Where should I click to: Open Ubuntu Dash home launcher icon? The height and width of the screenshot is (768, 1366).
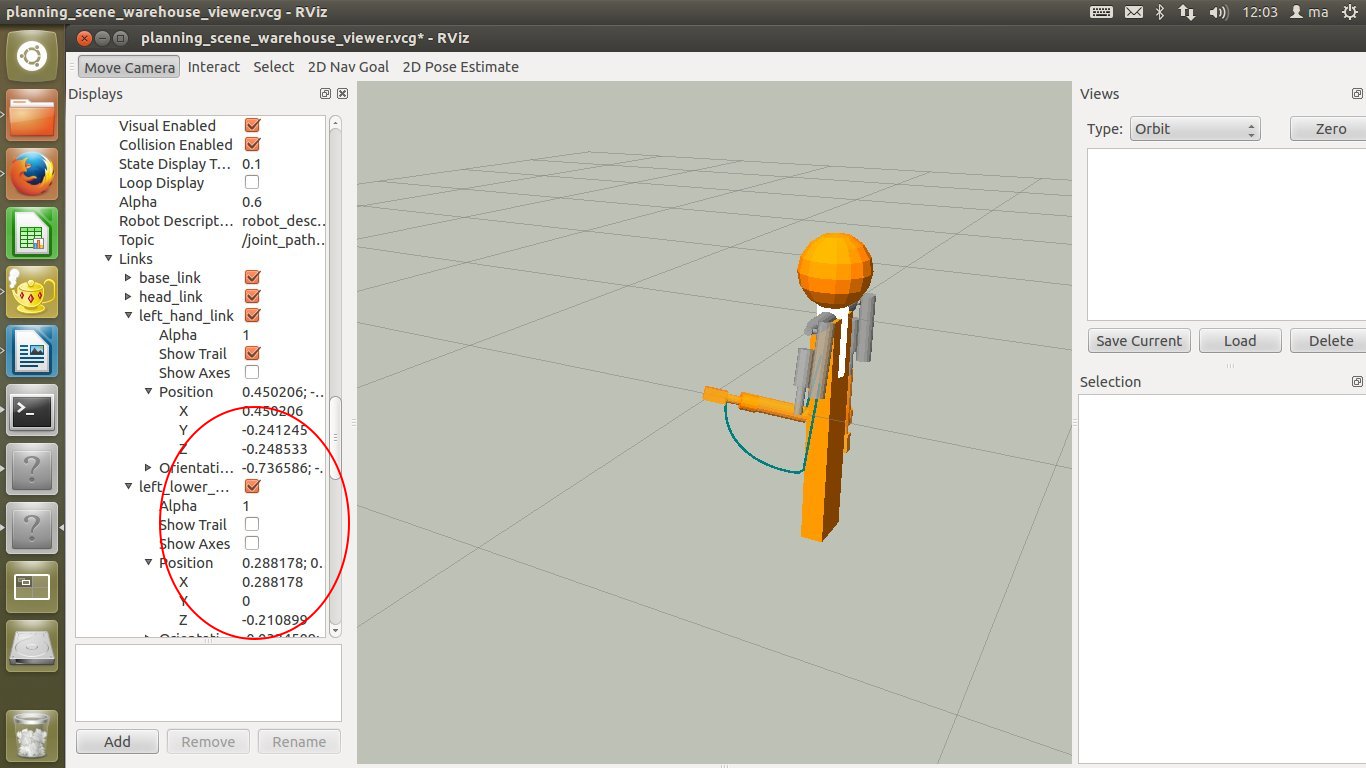coord(32,56)
